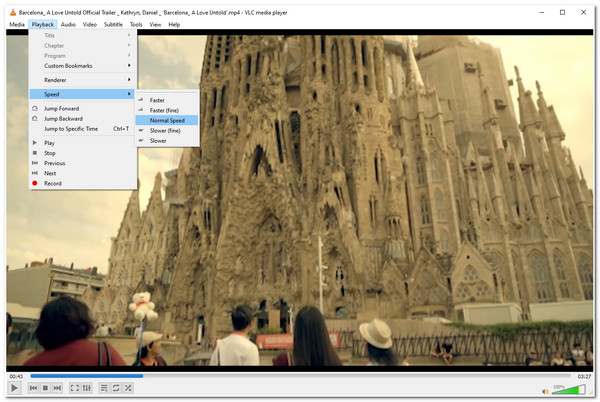Image resolution: width=600 pixels, height=402 pixels.
Task: Click the previous media button in toolbar
Action: 33,388
